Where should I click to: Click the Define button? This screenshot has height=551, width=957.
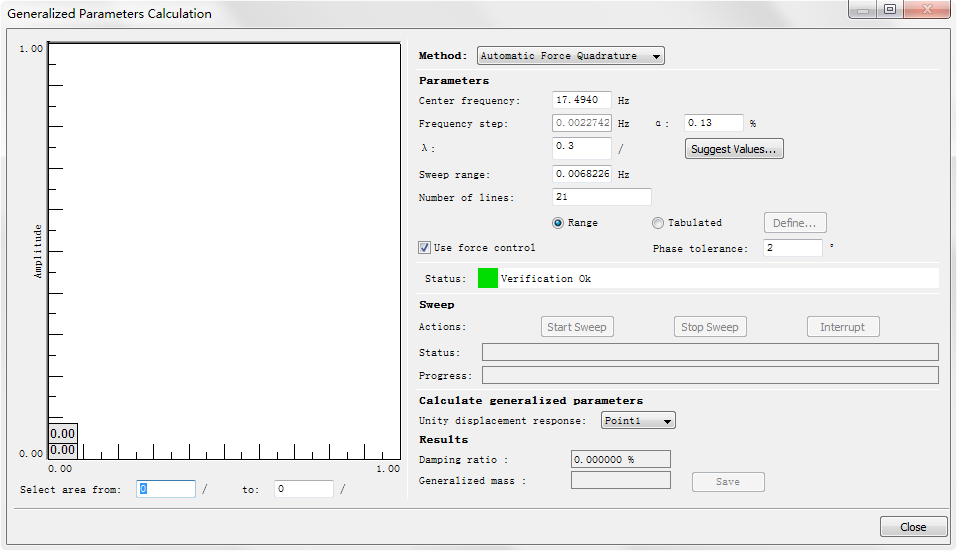pos(795,223)
